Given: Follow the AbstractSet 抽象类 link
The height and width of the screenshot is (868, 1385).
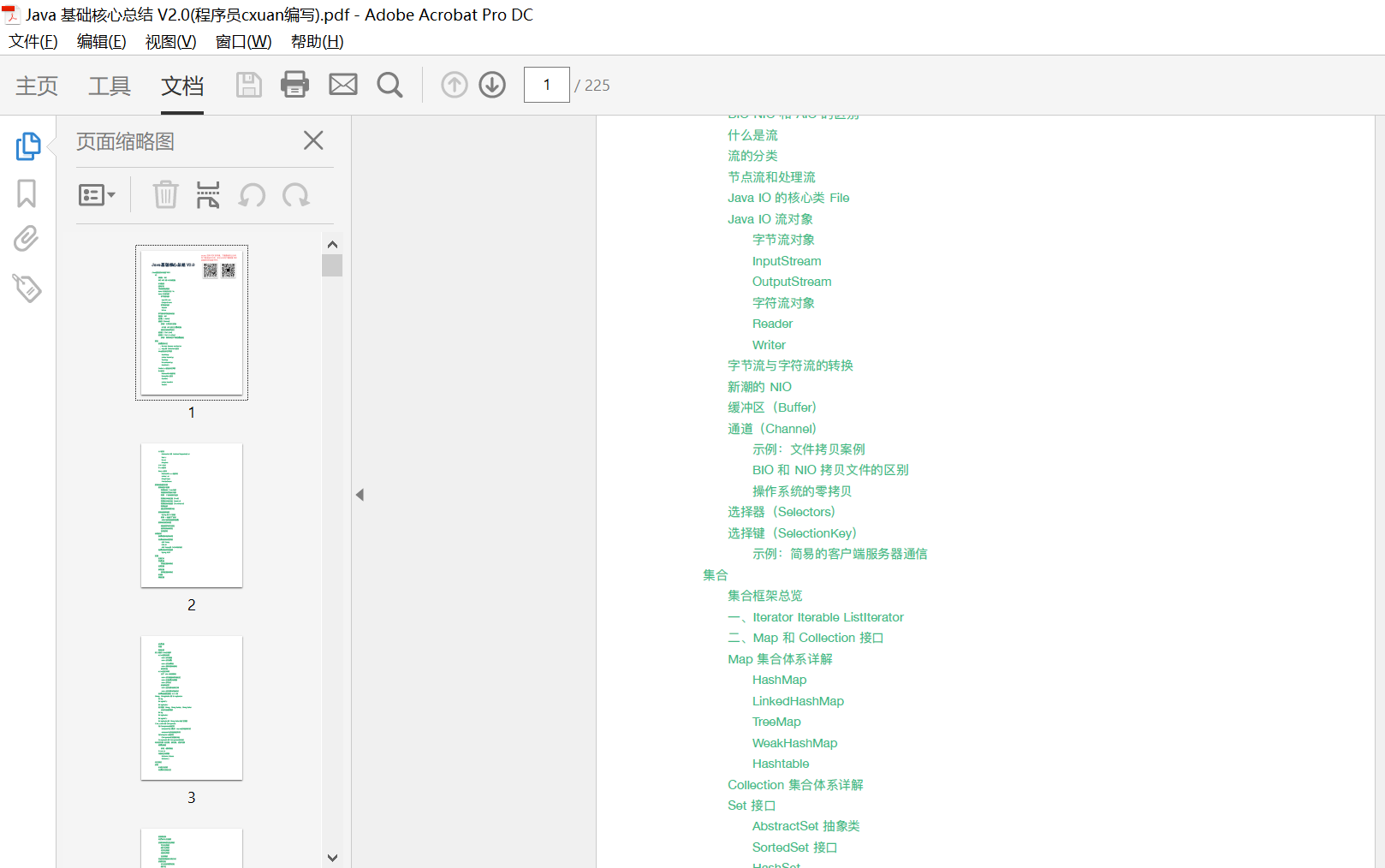Looking at the screenshot, I should pos(806,826).
